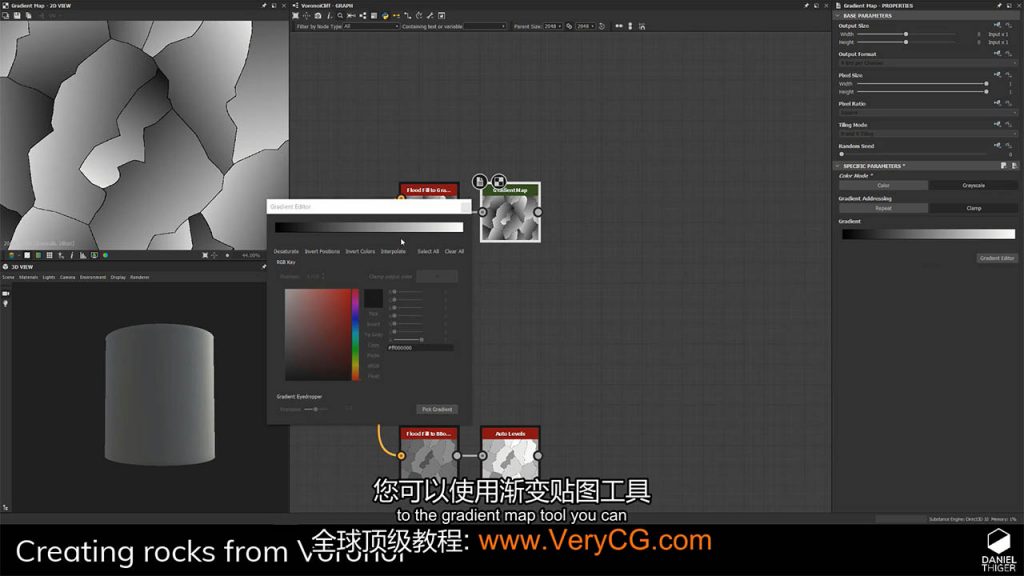
Task: Click the grid icon in 2D View bottom bar
Action: click(x=49, y=255)
